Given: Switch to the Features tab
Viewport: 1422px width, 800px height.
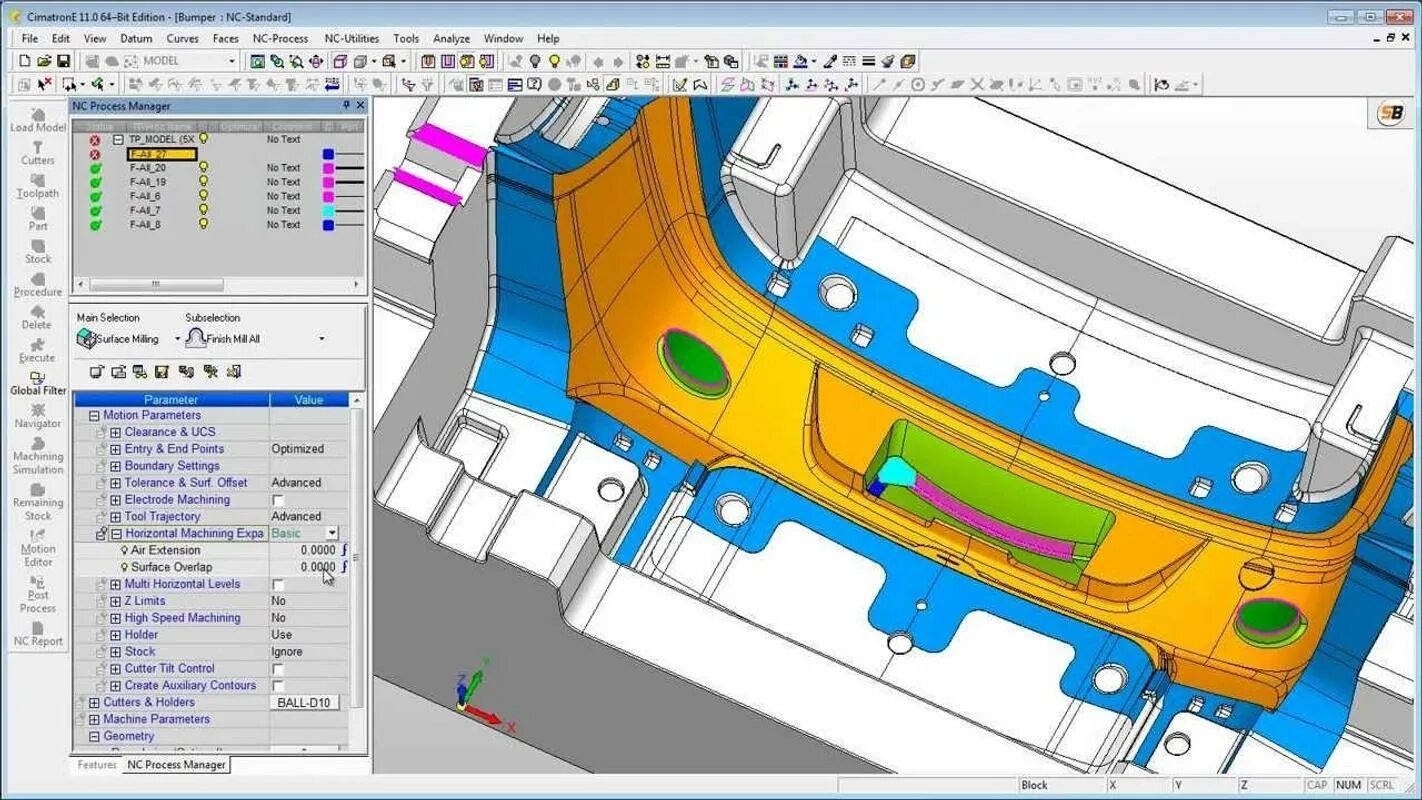Looking at the screenshot, I should (97, 765).
